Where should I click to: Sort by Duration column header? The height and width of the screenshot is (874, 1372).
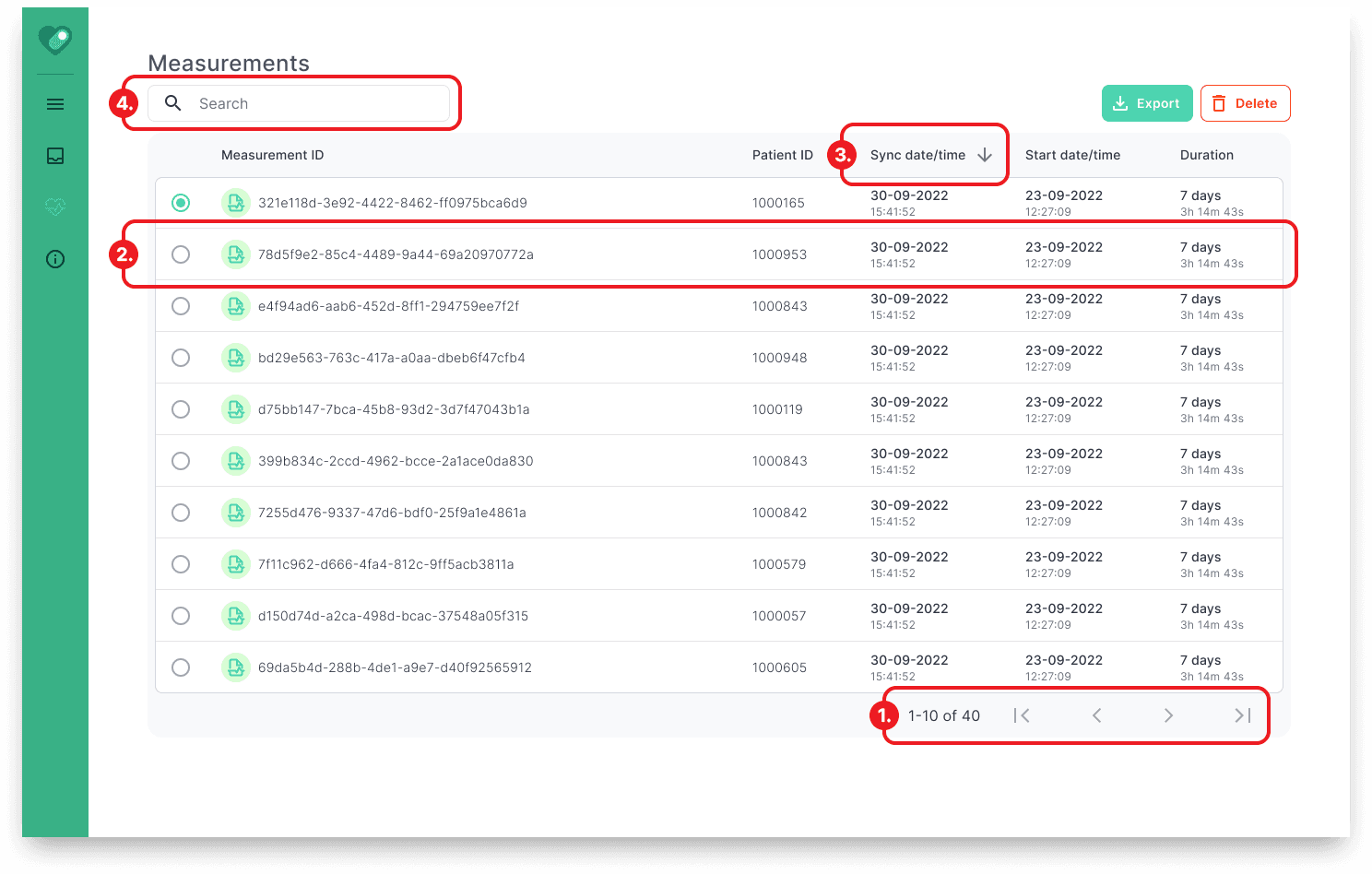[1207, 155]
